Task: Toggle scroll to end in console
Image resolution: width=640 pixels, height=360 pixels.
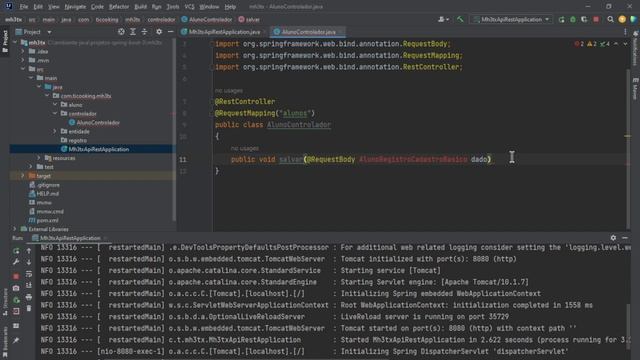Action: click(x=29, y=285)
